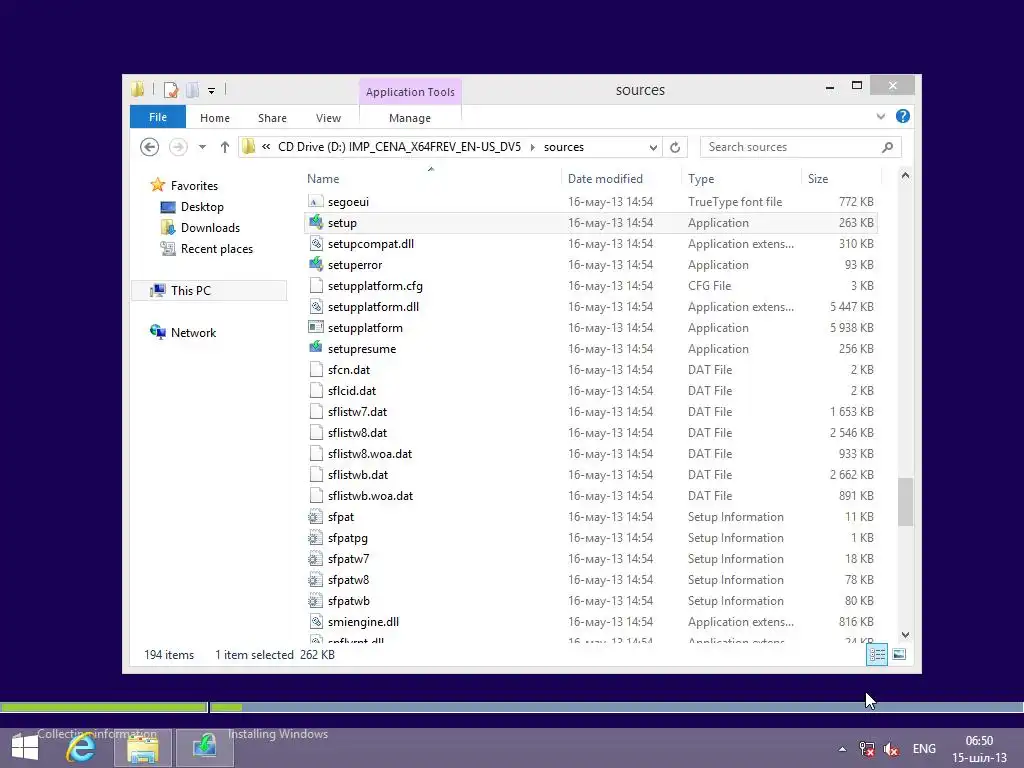The image size is (1024, 768).
Task: Switch to Details view layout
Action: (876, 654)
